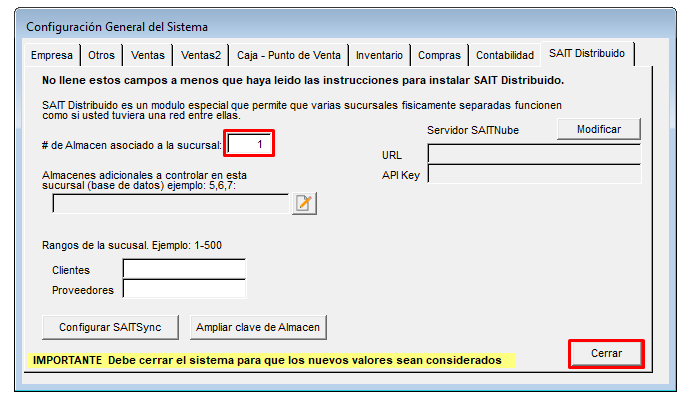Focus the Clientes range field
682x394 pixels.
coord(184,269)
